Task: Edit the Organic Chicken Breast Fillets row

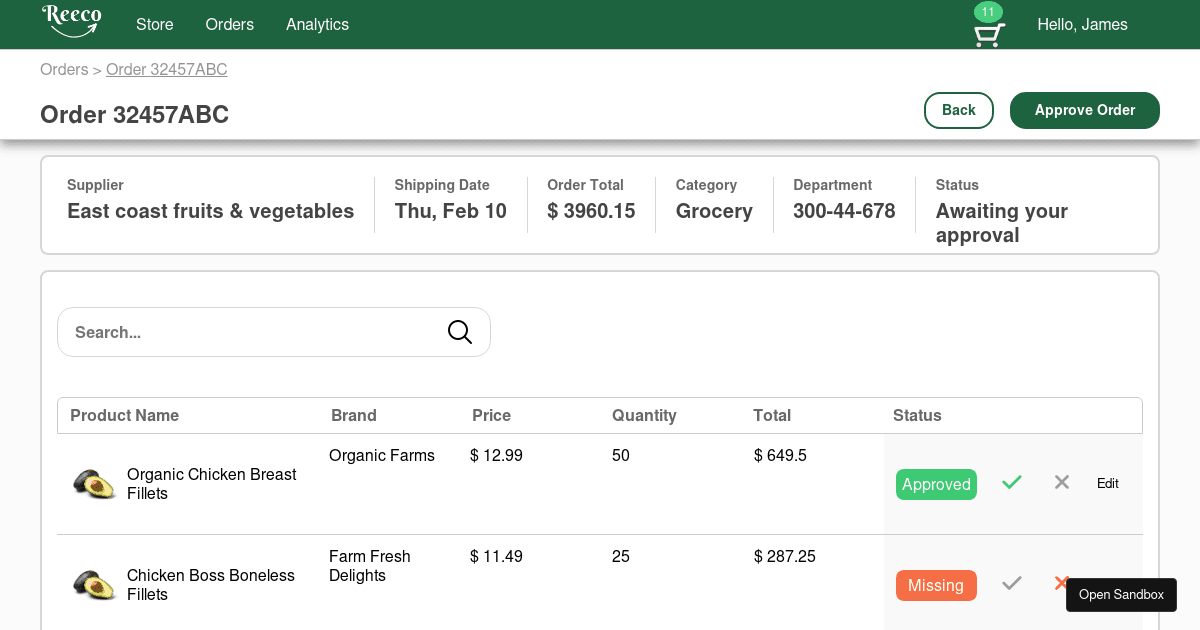Action: click(x=1107, y=484)
